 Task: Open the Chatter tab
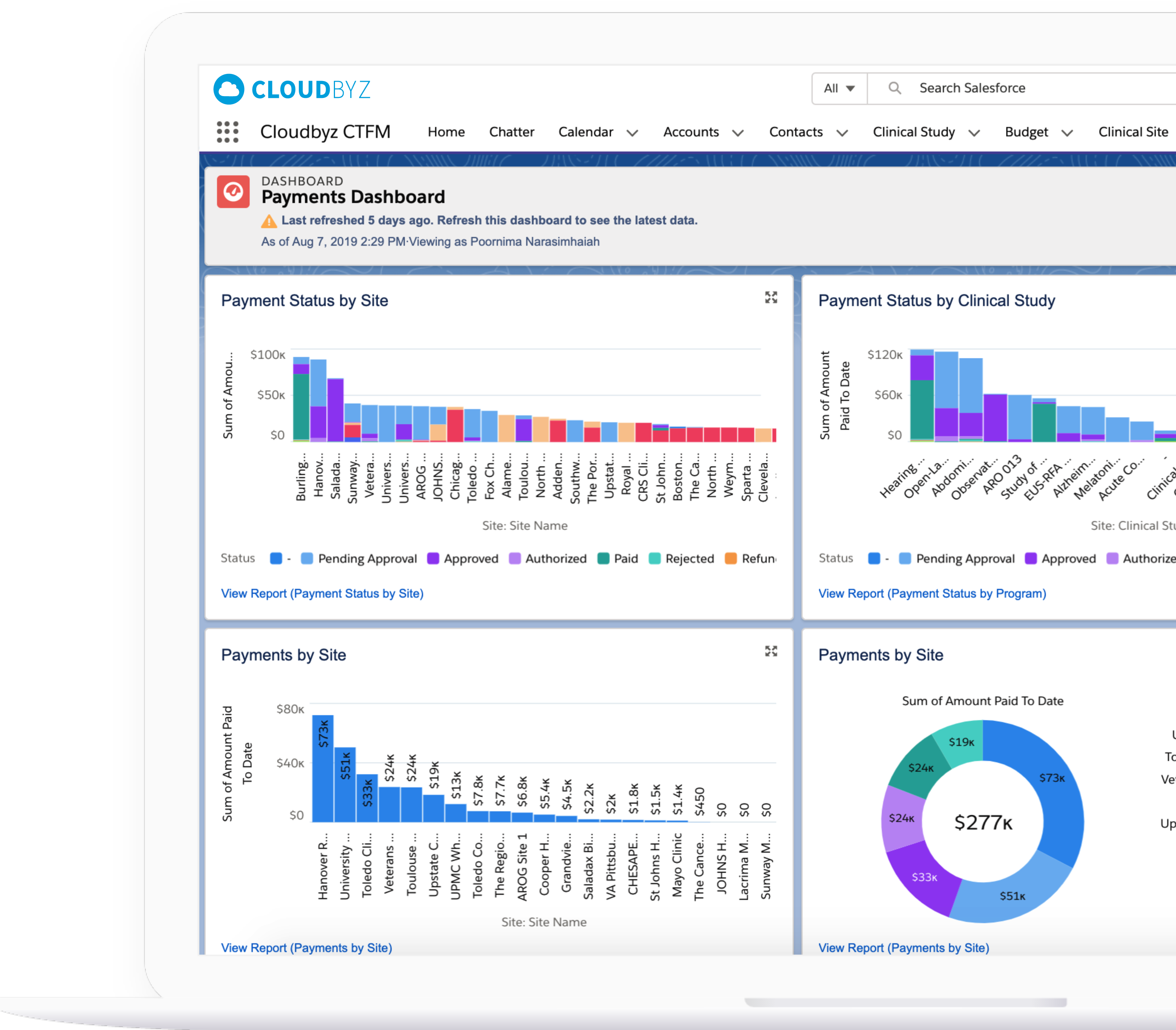pos(512,132)
